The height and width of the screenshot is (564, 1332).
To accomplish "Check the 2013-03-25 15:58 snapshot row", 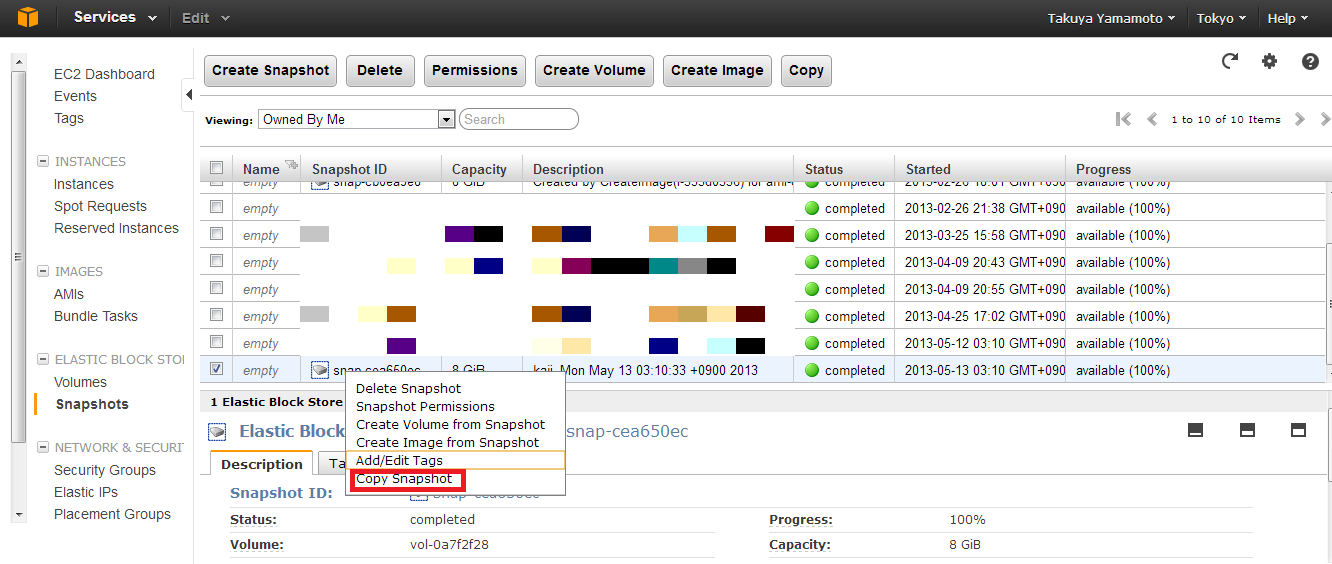I will pyautogui.click(x=216, y=234).
